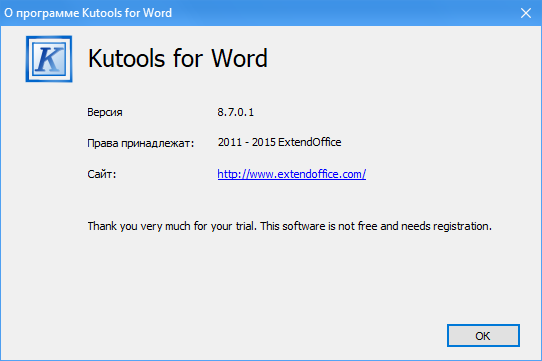Close the Kutools for Word about dialog
Screen dimensions: 542x361
click(526, 13)
